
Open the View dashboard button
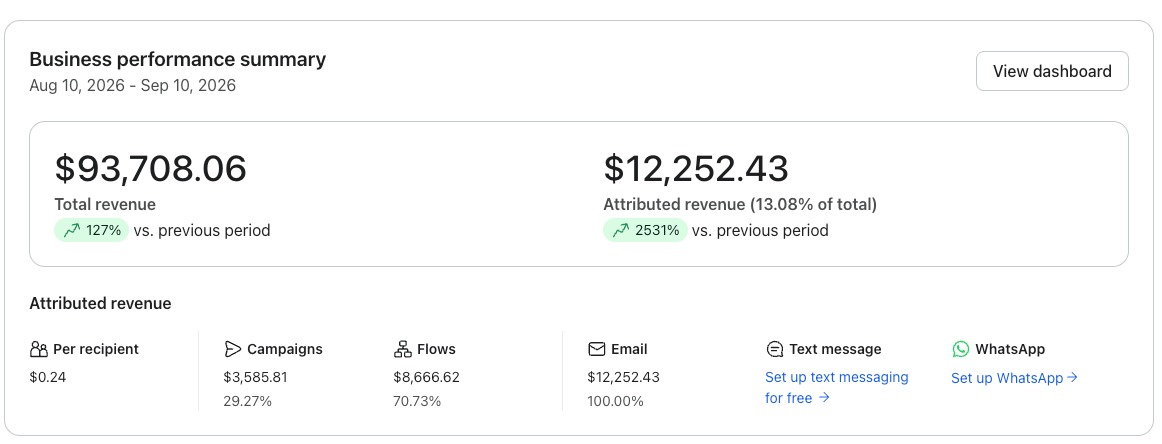click(x=1052, y=71)
